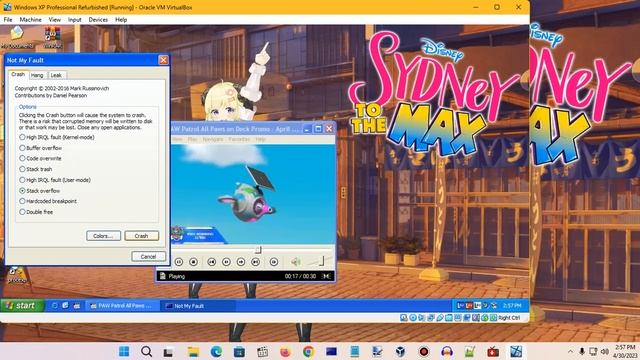Launch Google Chrome from the taskbar
640x360 pixels.
pyautogui.click(x=308, y=351)
